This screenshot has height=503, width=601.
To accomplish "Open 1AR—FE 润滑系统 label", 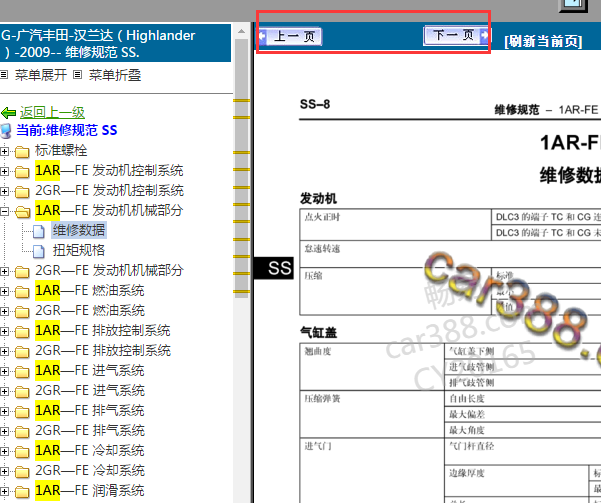I will click(90, 490).
